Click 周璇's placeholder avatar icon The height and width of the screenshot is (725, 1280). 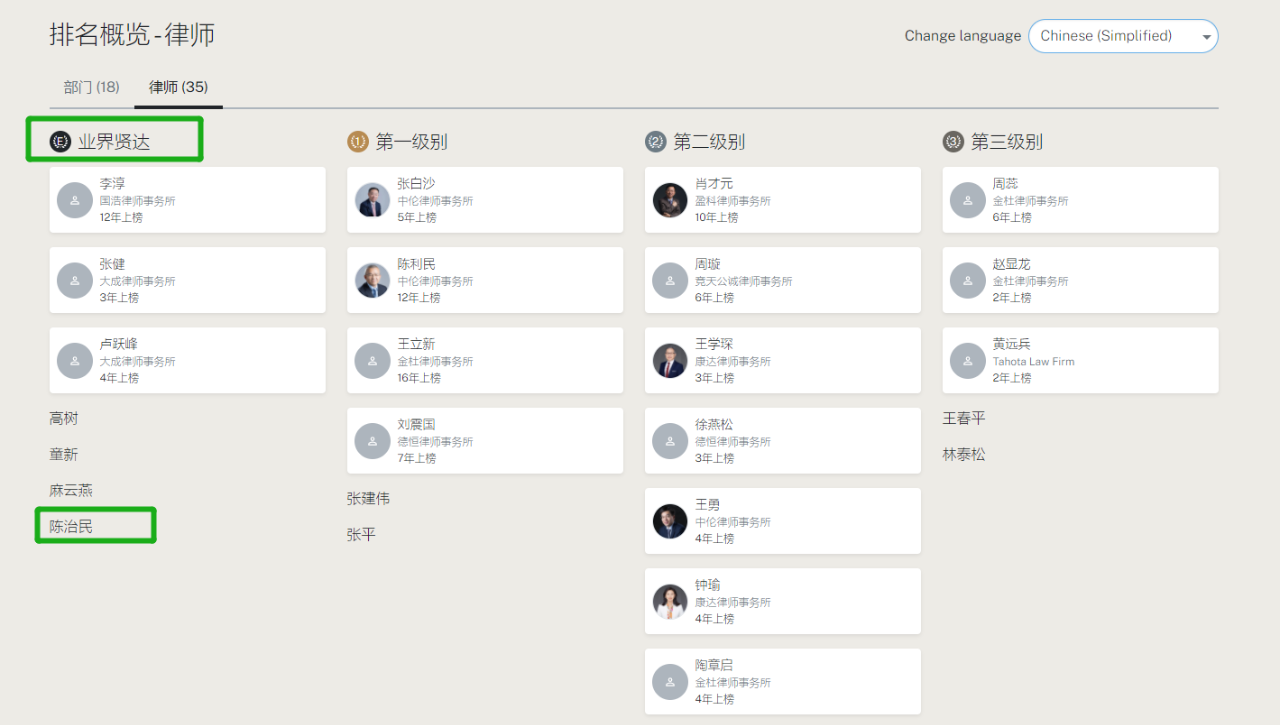tap(670, 280)
